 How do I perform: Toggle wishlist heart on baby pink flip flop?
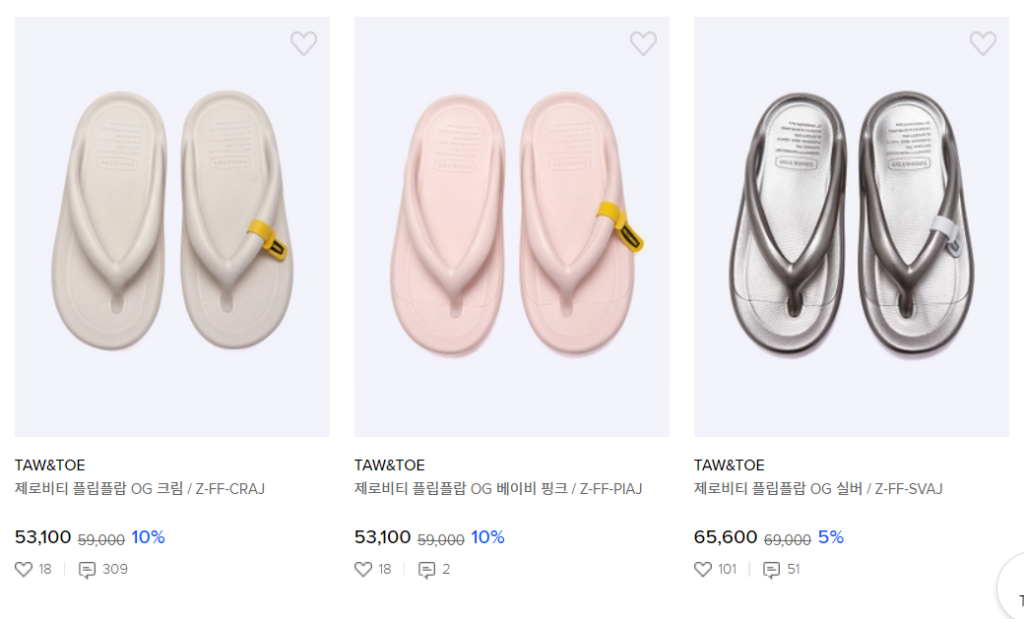pos(643,43)
